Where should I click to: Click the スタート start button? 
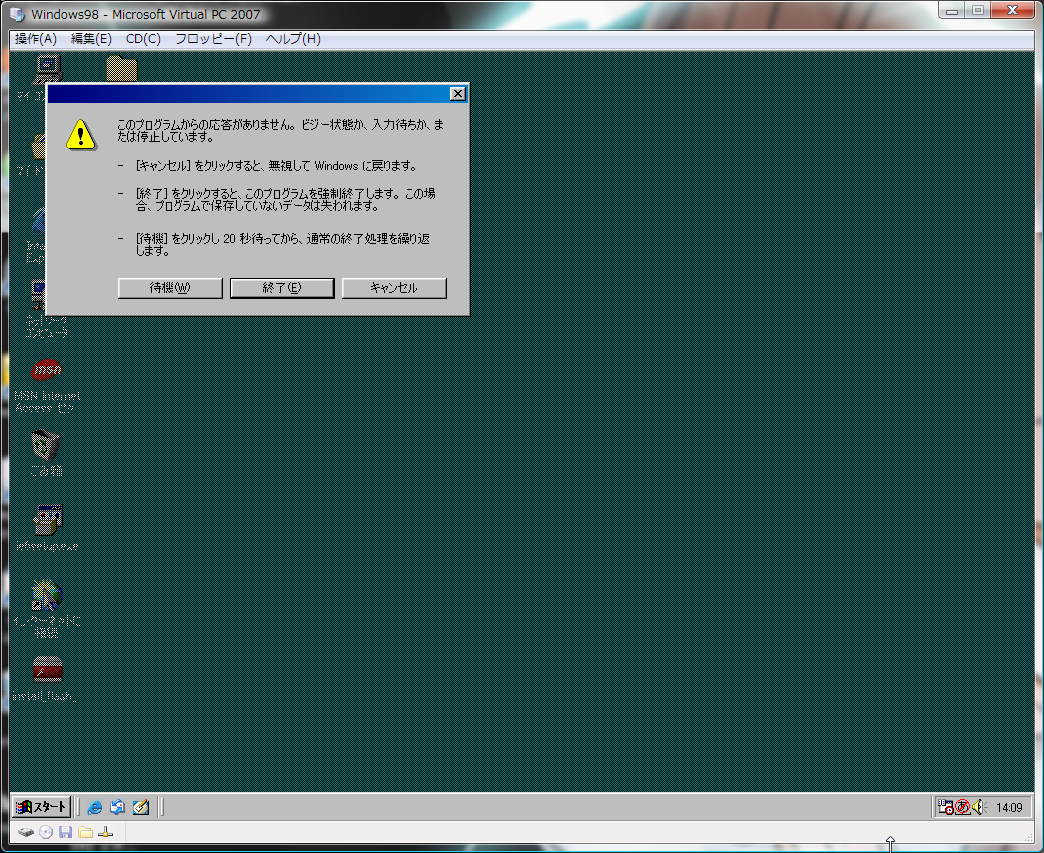coord(41,806)
